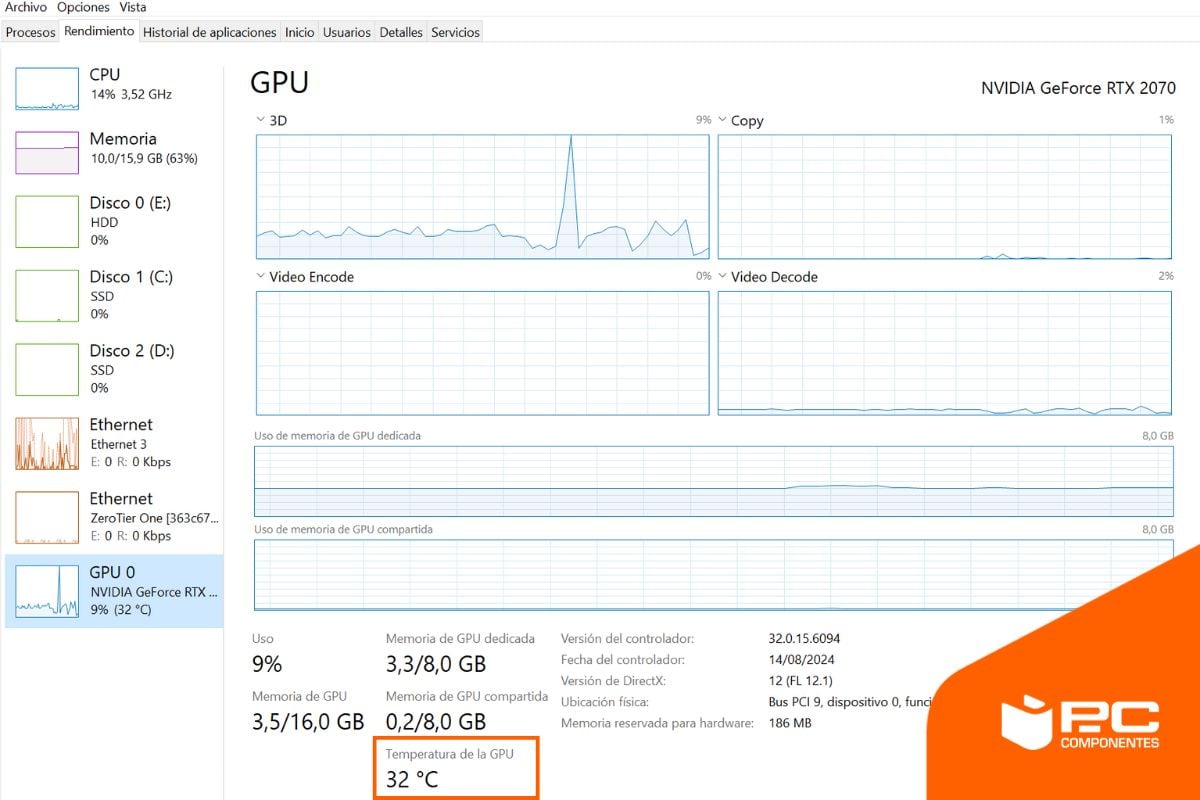Switch to the Inicio tab
The width and height of the screenshot is (1200, 800).
[299, 32]
